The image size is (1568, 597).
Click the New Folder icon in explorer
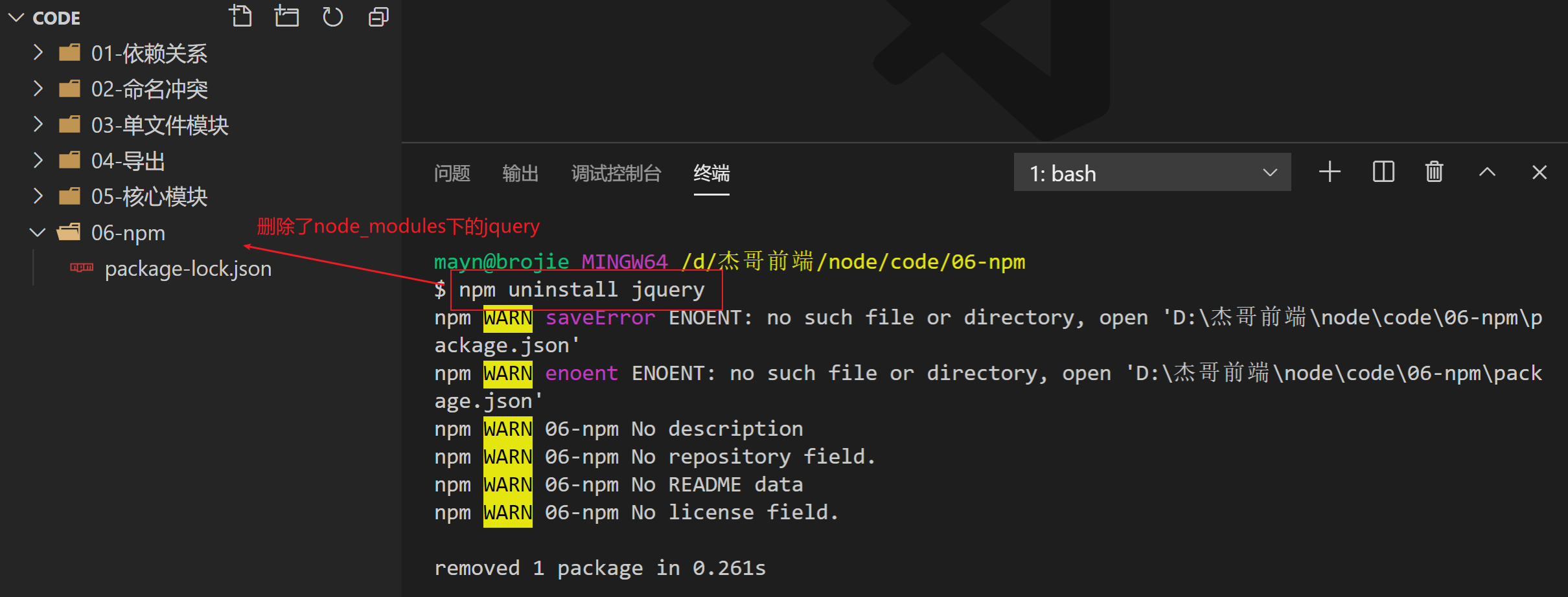286,16
